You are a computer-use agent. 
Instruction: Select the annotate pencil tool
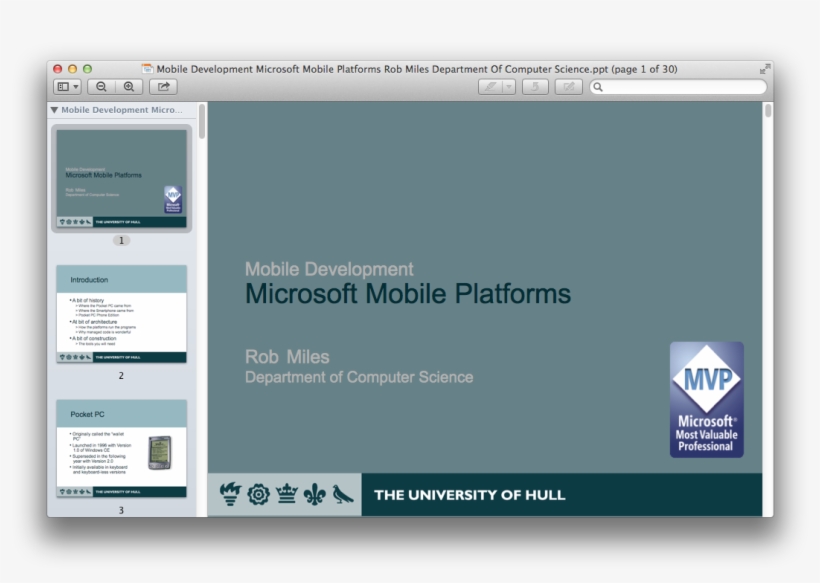pos(490,87)
